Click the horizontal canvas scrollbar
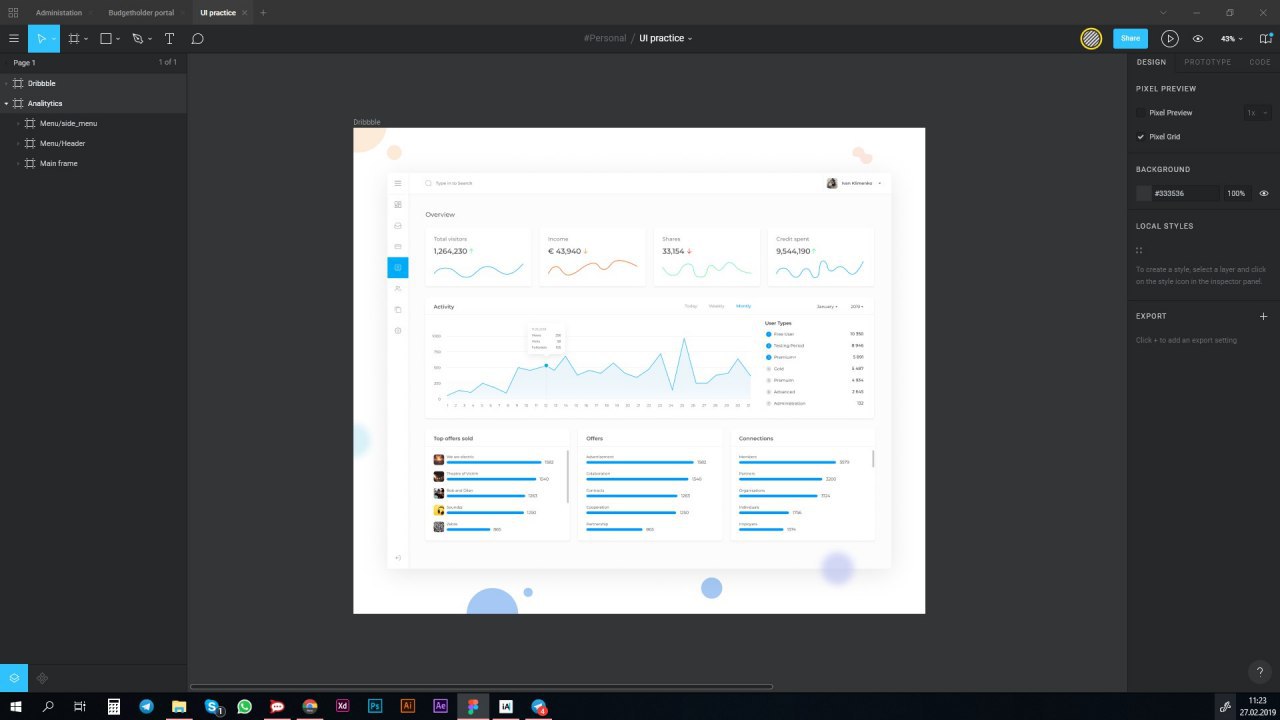The image size is (1280, 720). [x=481, y=686]
